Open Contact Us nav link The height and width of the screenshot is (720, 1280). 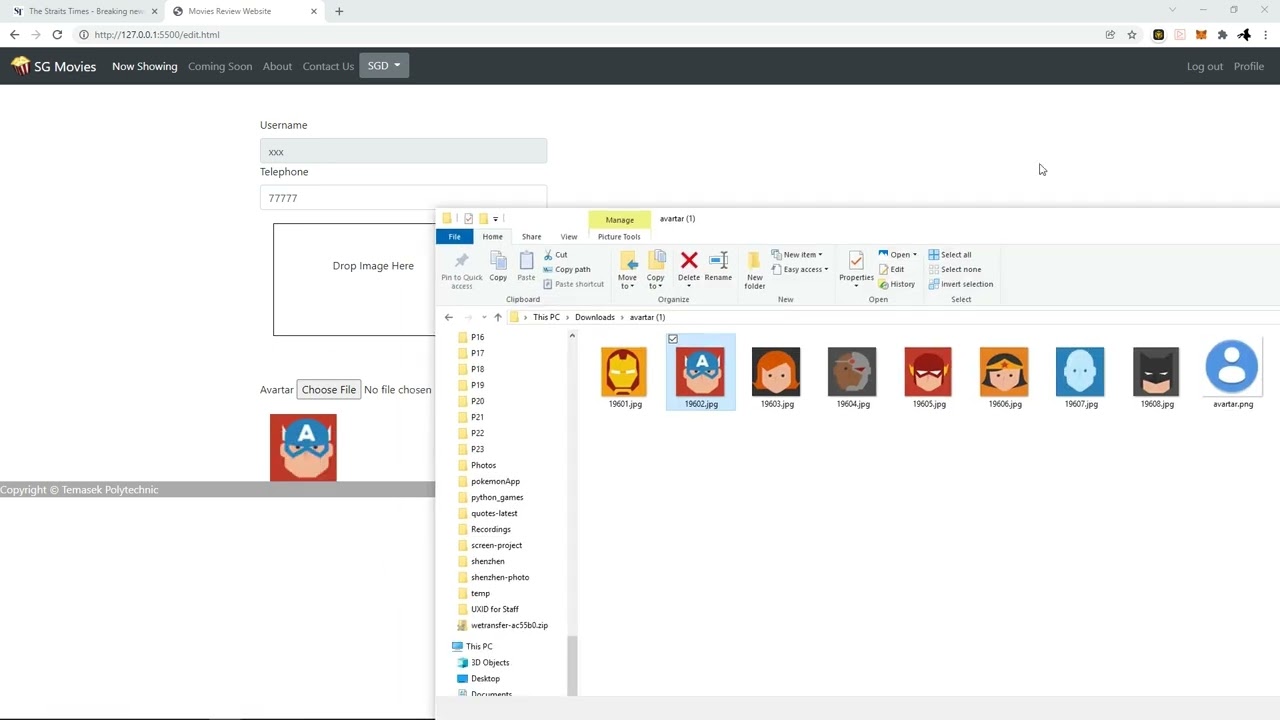[x=328, y=66]
